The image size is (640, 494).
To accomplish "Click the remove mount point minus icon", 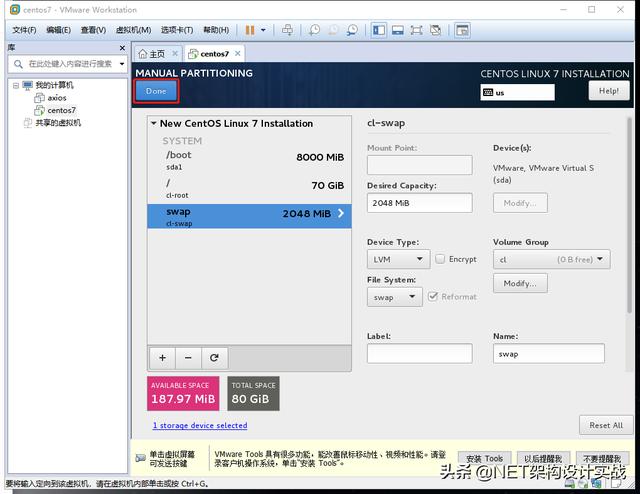I will 188,358.
